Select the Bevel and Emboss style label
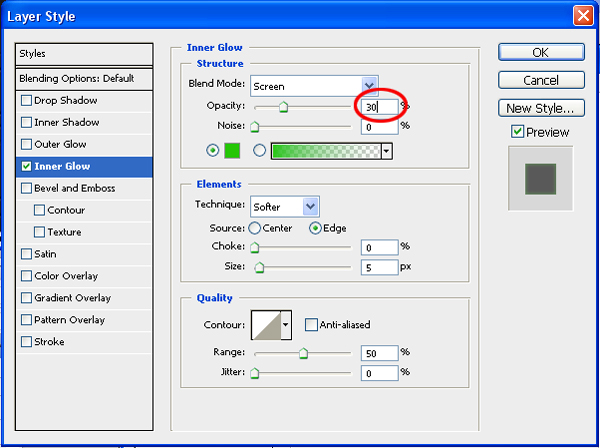600x448 pixels. 75,188
